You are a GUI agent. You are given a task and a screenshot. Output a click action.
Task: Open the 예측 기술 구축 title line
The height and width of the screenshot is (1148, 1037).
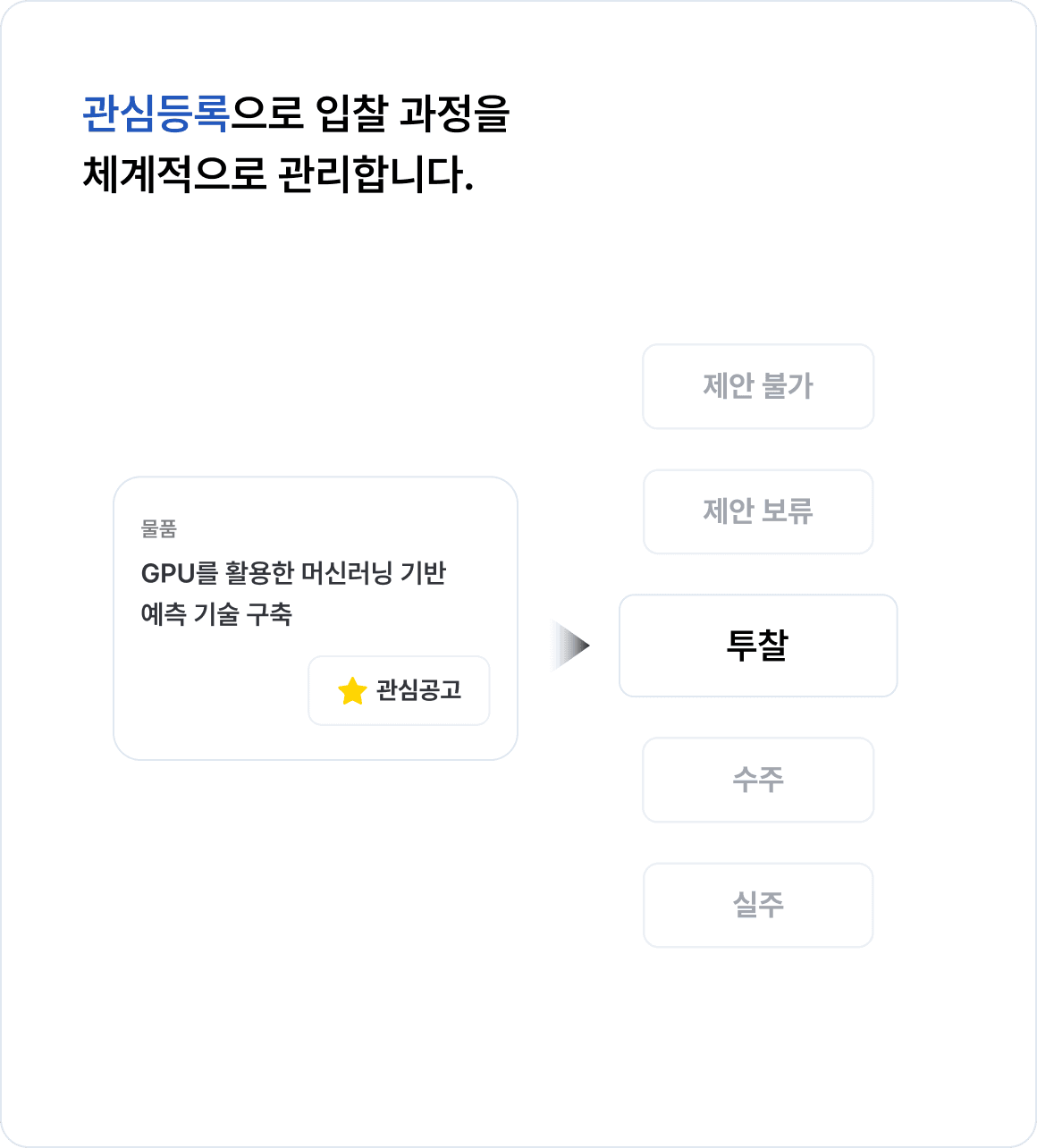pyautogui.click(x=216, y=614)
